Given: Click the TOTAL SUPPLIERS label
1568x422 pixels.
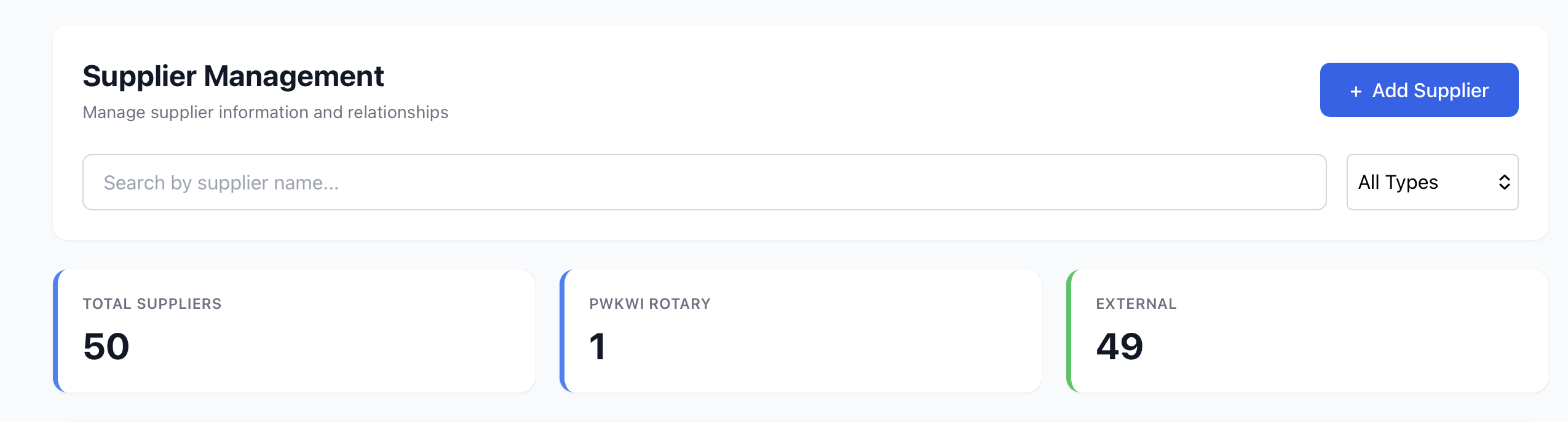Looking at the screenshot, I should (152, 304).
